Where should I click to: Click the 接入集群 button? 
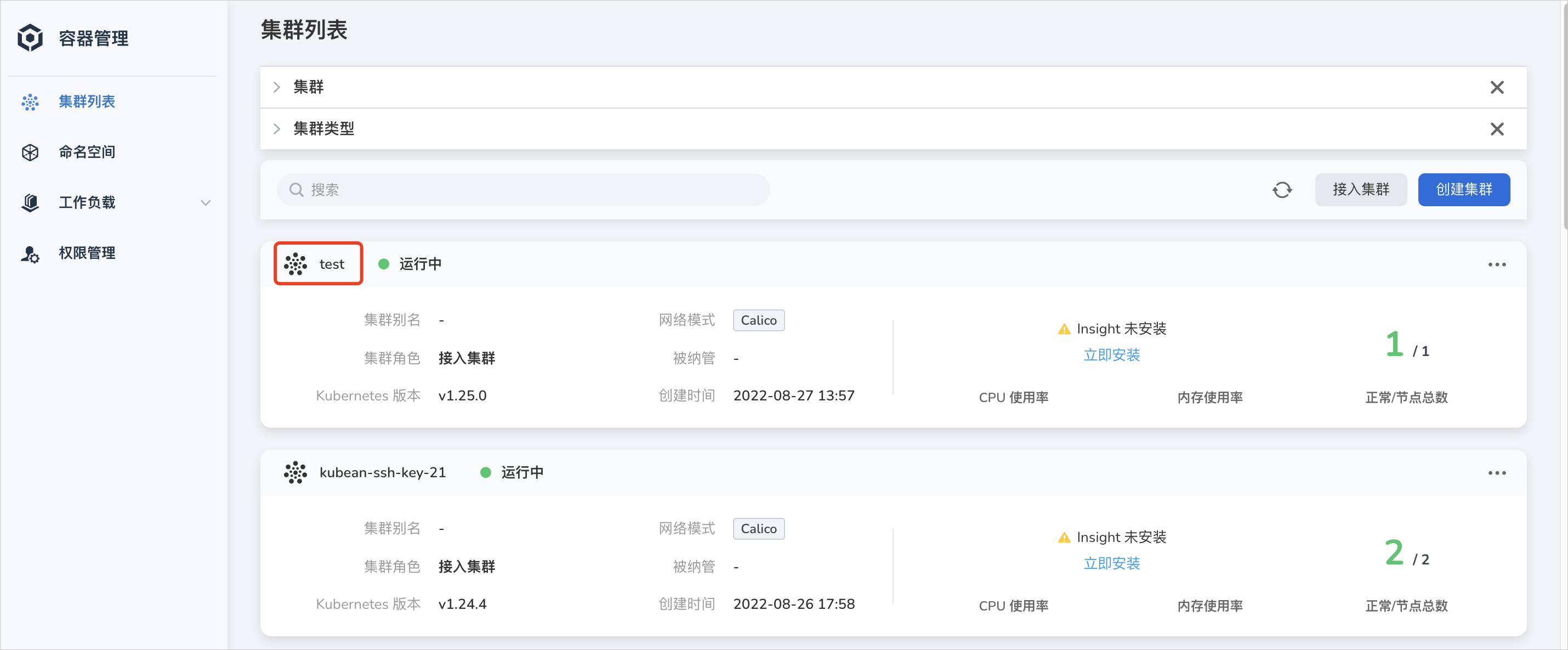(x=1360, y=189)
